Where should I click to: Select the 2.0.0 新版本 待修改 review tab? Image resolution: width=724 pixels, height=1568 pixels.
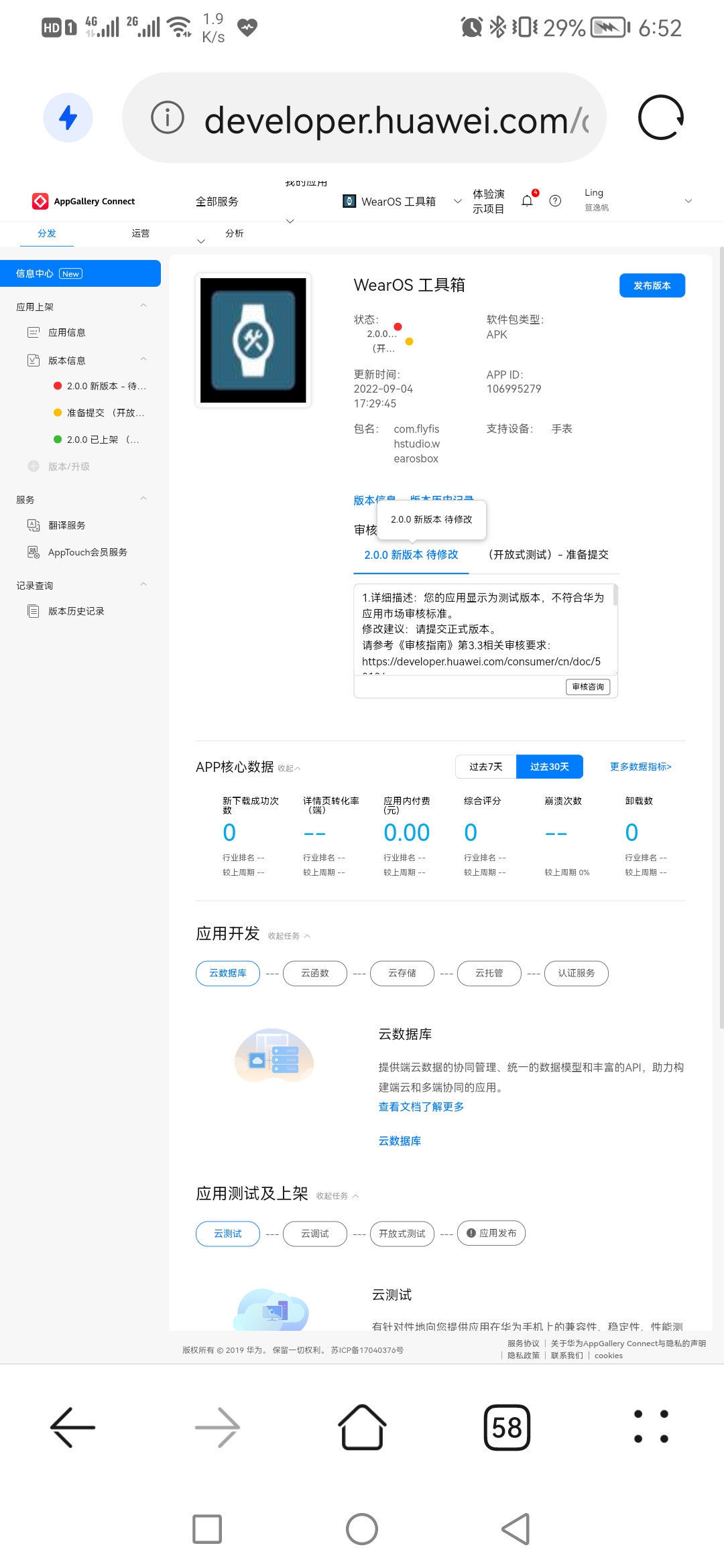[x=411, y=555]
